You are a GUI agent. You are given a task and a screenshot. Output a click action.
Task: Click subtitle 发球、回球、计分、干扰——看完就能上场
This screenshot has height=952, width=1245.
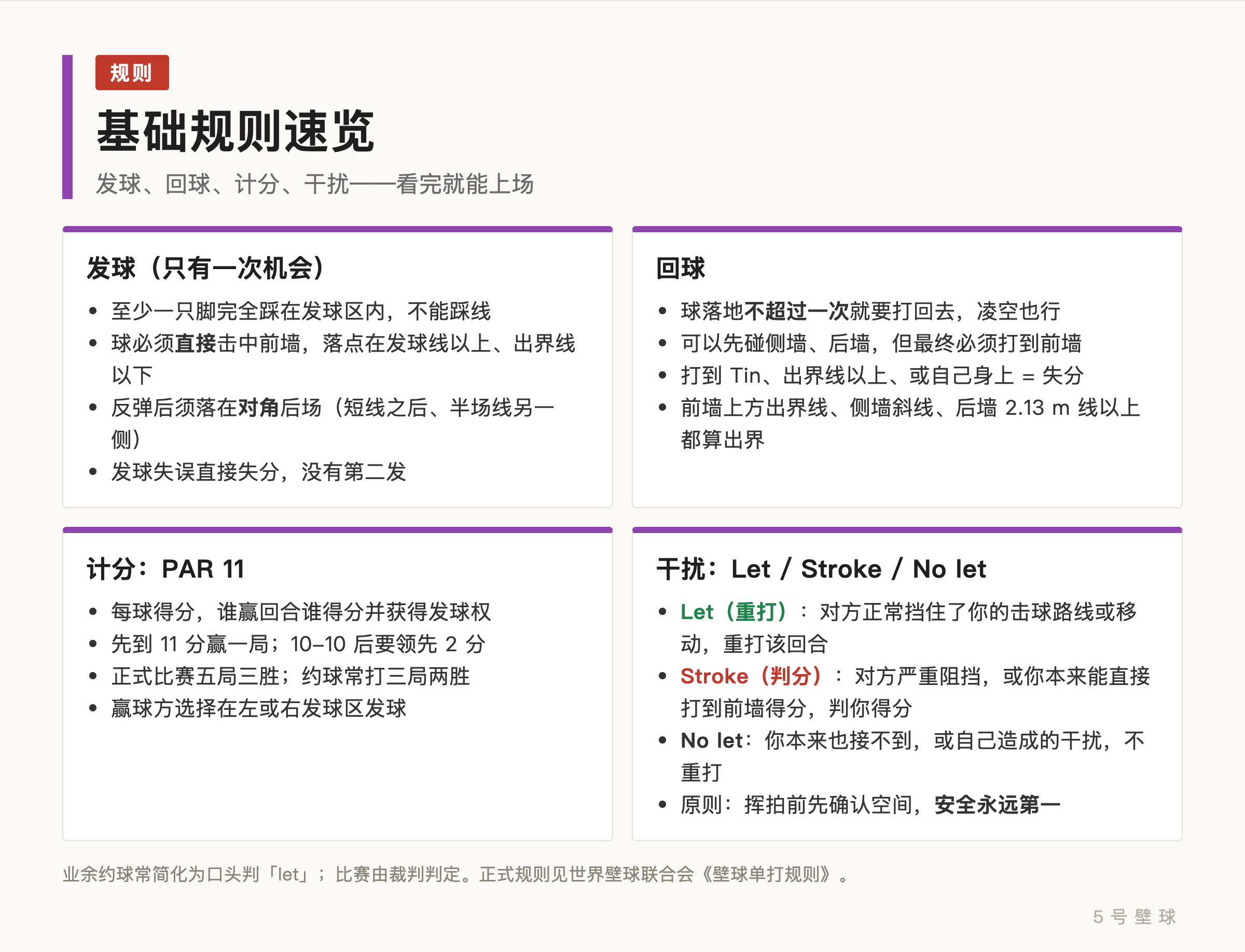(315, 184)
